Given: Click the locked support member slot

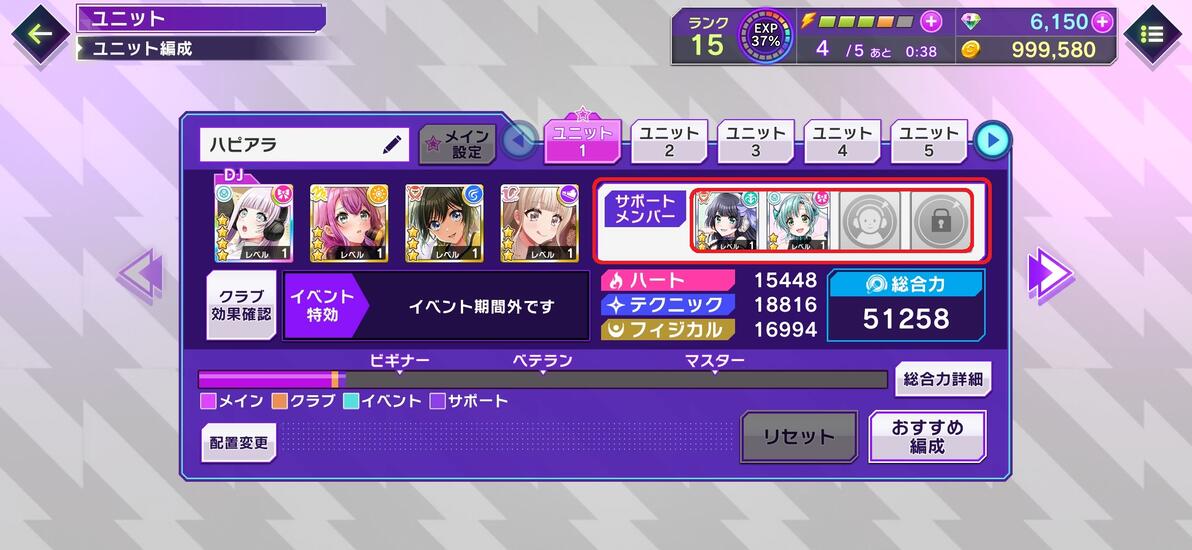Looking at the screenshot, I should tap(941, 221).
